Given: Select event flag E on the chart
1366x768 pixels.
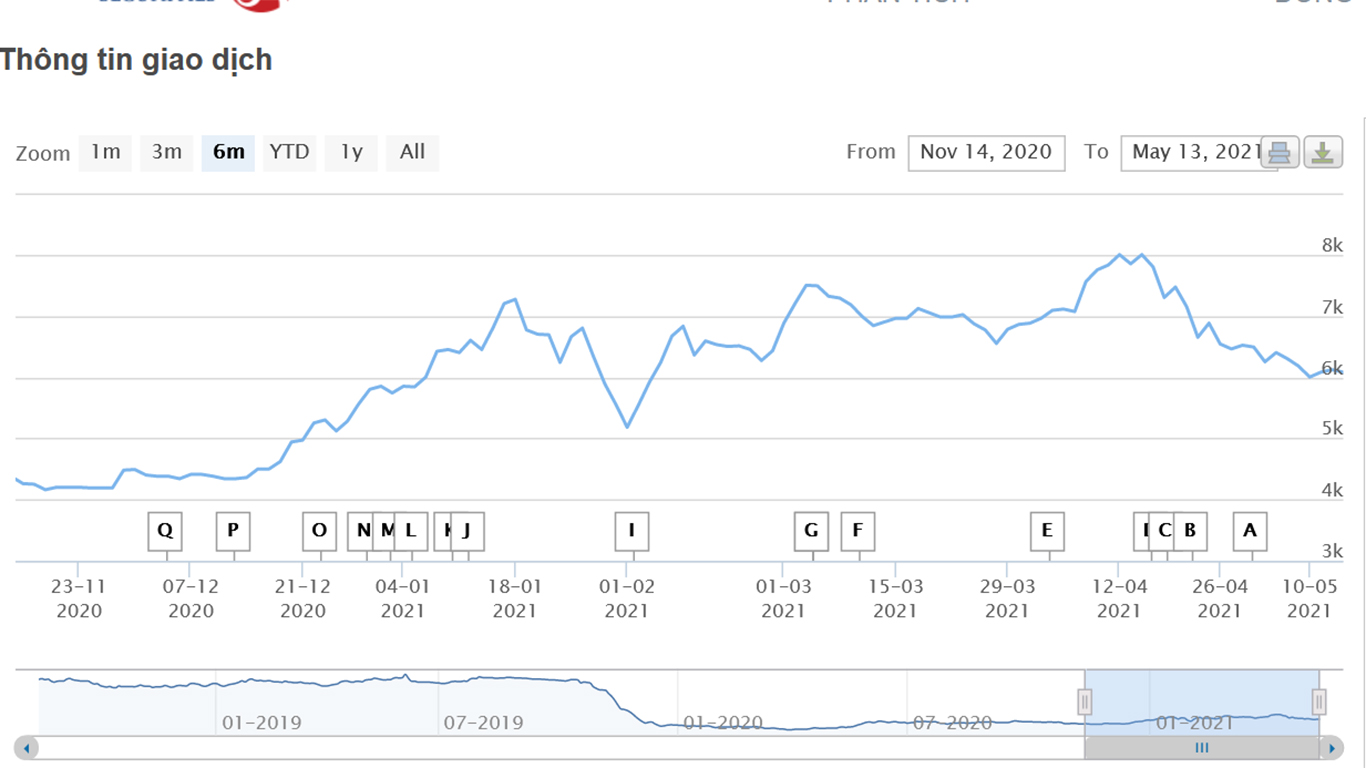Looking at the screenshot, I should pyautogui.click(x=1047, y=531).
